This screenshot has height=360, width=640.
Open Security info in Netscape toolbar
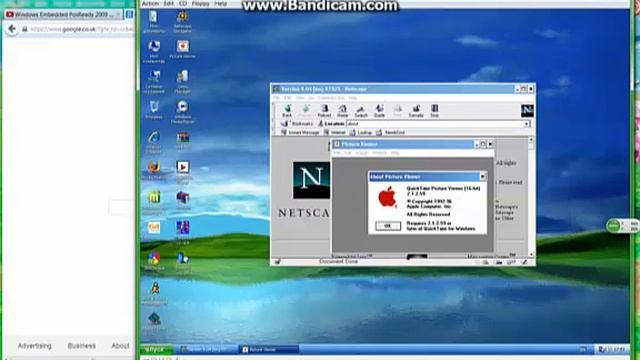pyautogui.click(x=416, y=111)
